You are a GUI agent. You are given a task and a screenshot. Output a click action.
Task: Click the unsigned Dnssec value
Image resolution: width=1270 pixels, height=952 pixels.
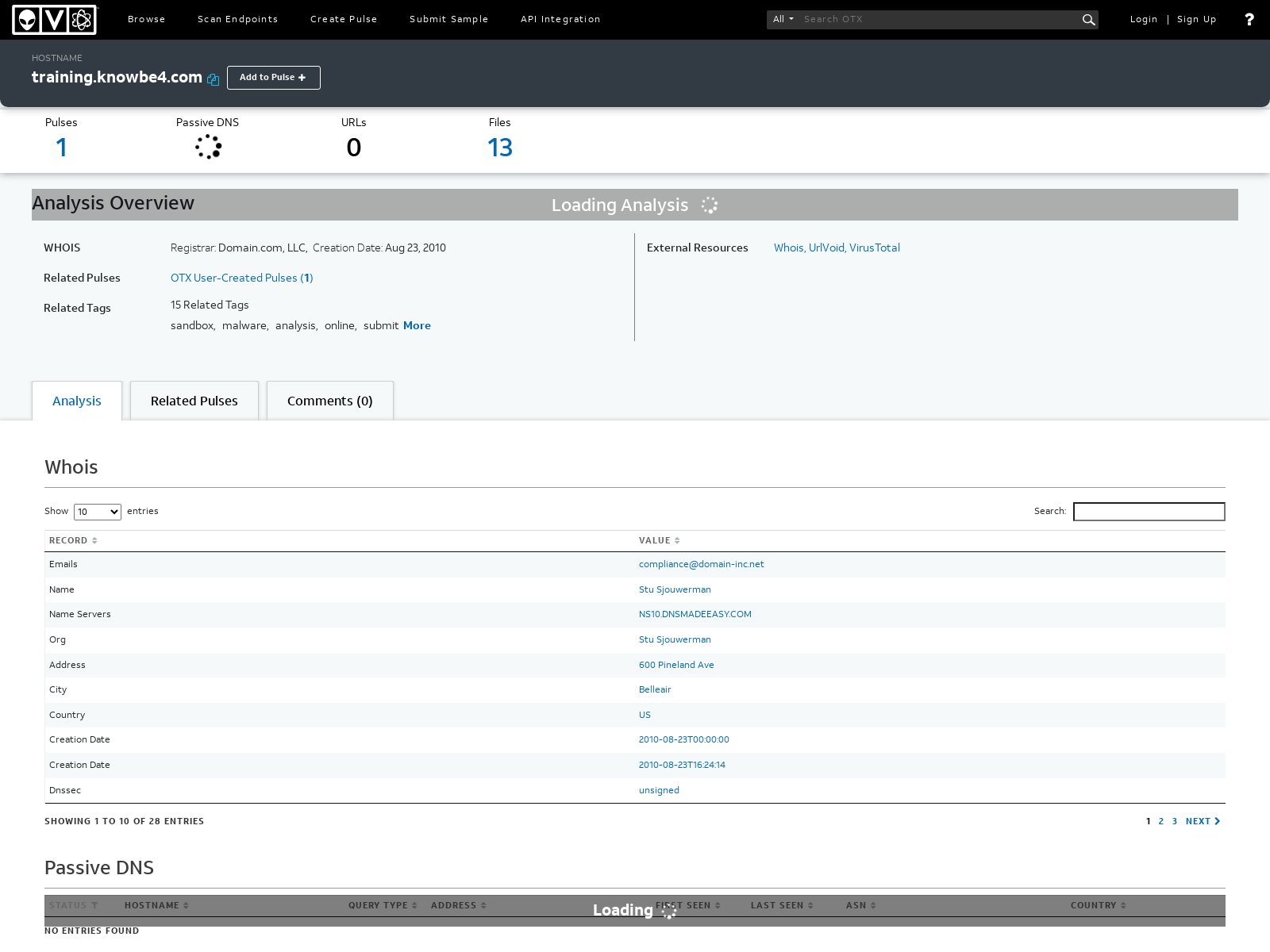[659, 791]
